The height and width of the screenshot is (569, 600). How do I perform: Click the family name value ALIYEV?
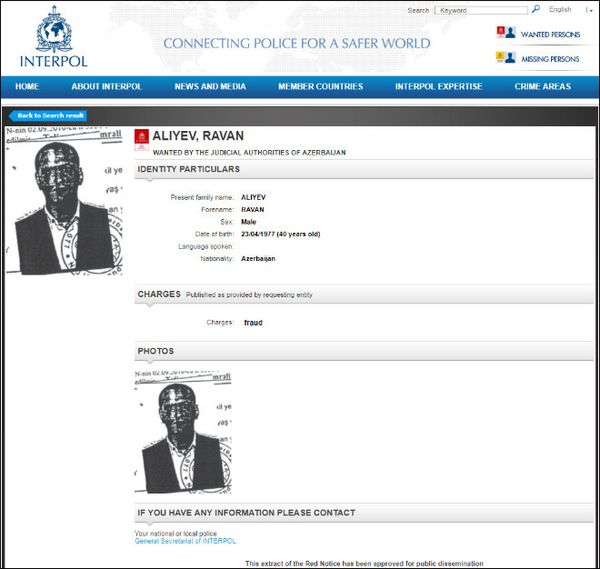coord(253,197)
